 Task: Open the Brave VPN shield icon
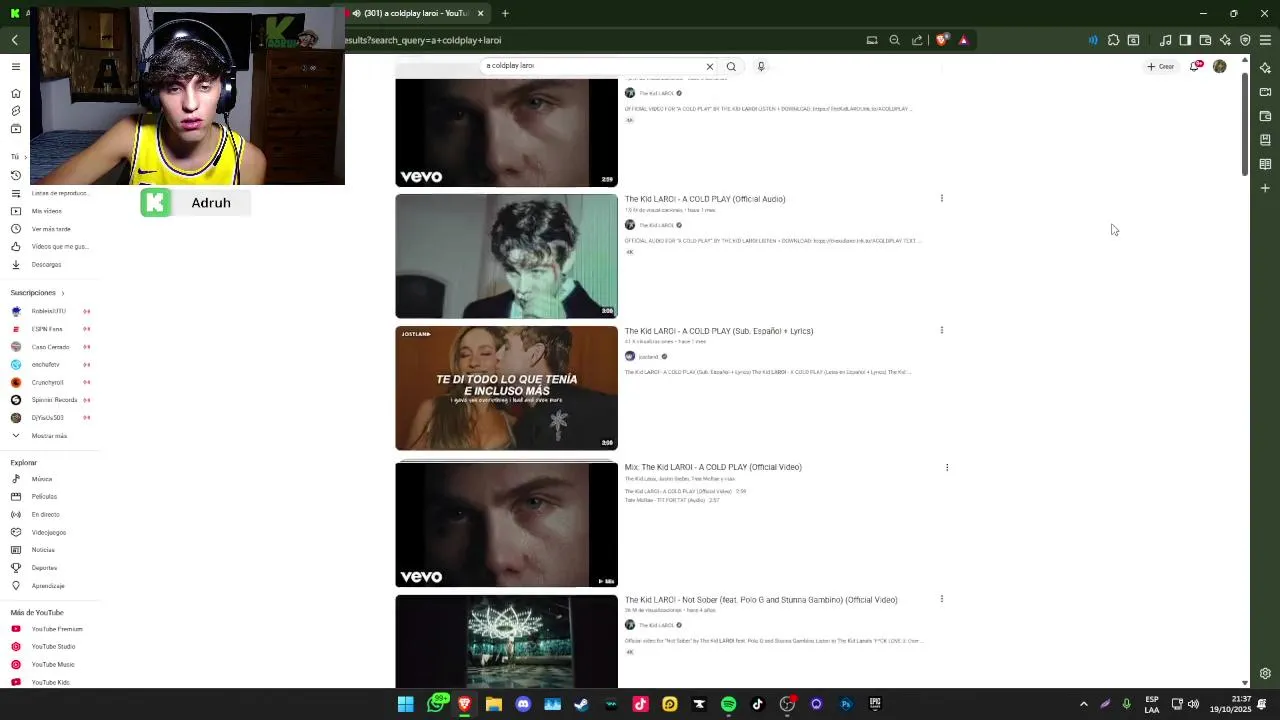click(x=1245, y=40)
